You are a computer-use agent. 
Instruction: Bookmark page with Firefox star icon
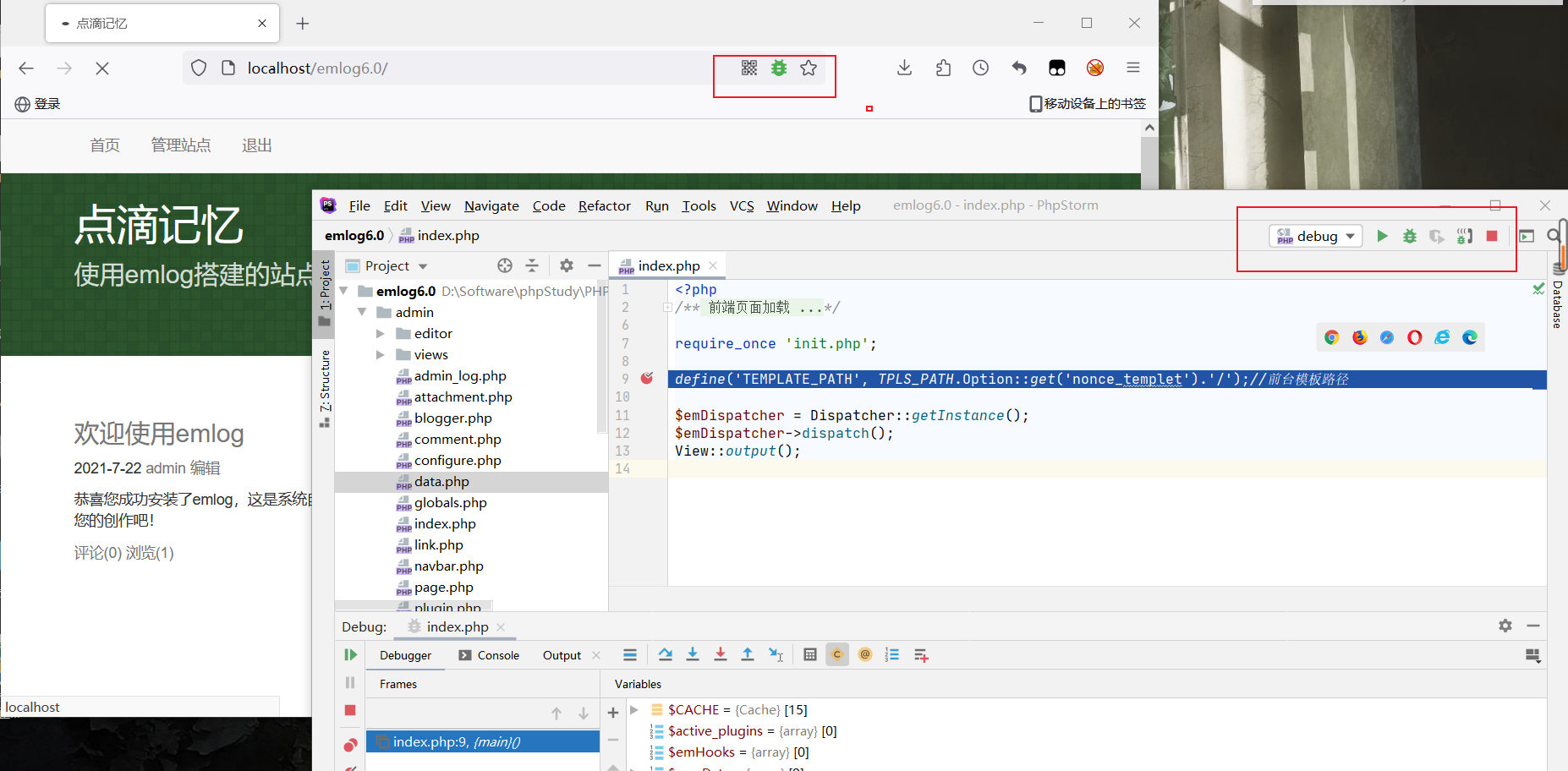coord(809,68)
